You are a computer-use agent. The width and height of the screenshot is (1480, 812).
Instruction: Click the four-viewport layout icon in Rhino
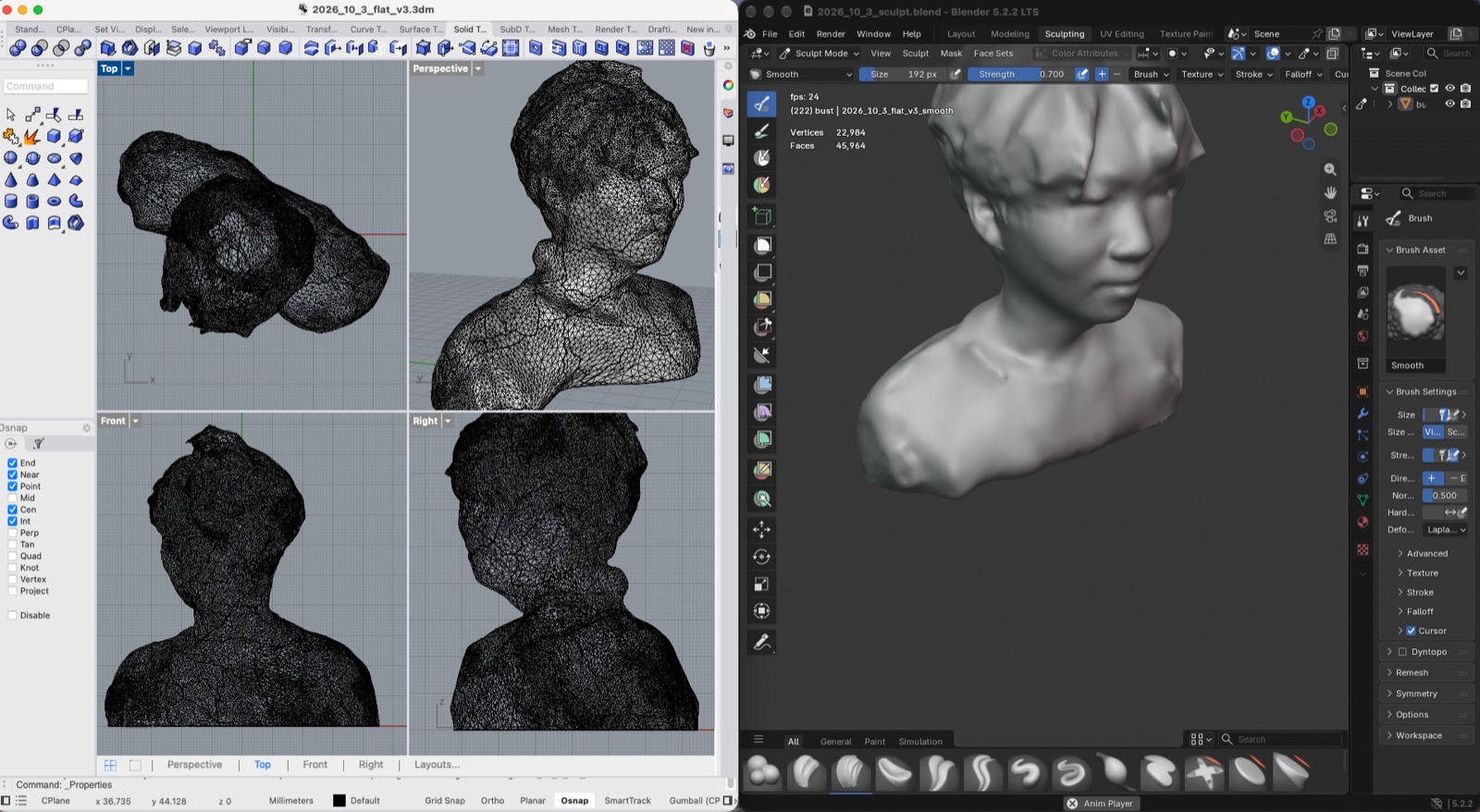110,765
